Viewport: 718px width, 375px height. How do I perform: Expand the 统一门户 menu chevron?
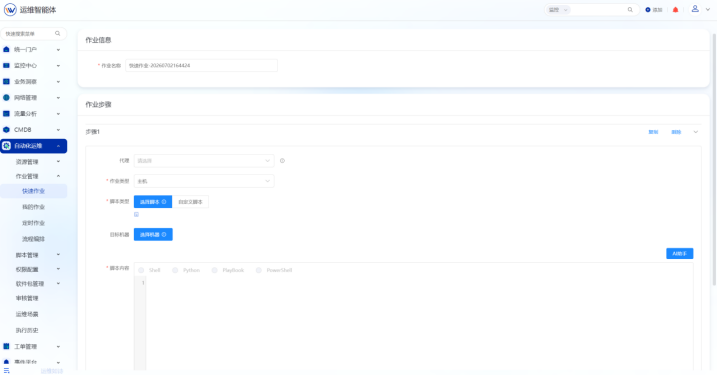[58, 49]
